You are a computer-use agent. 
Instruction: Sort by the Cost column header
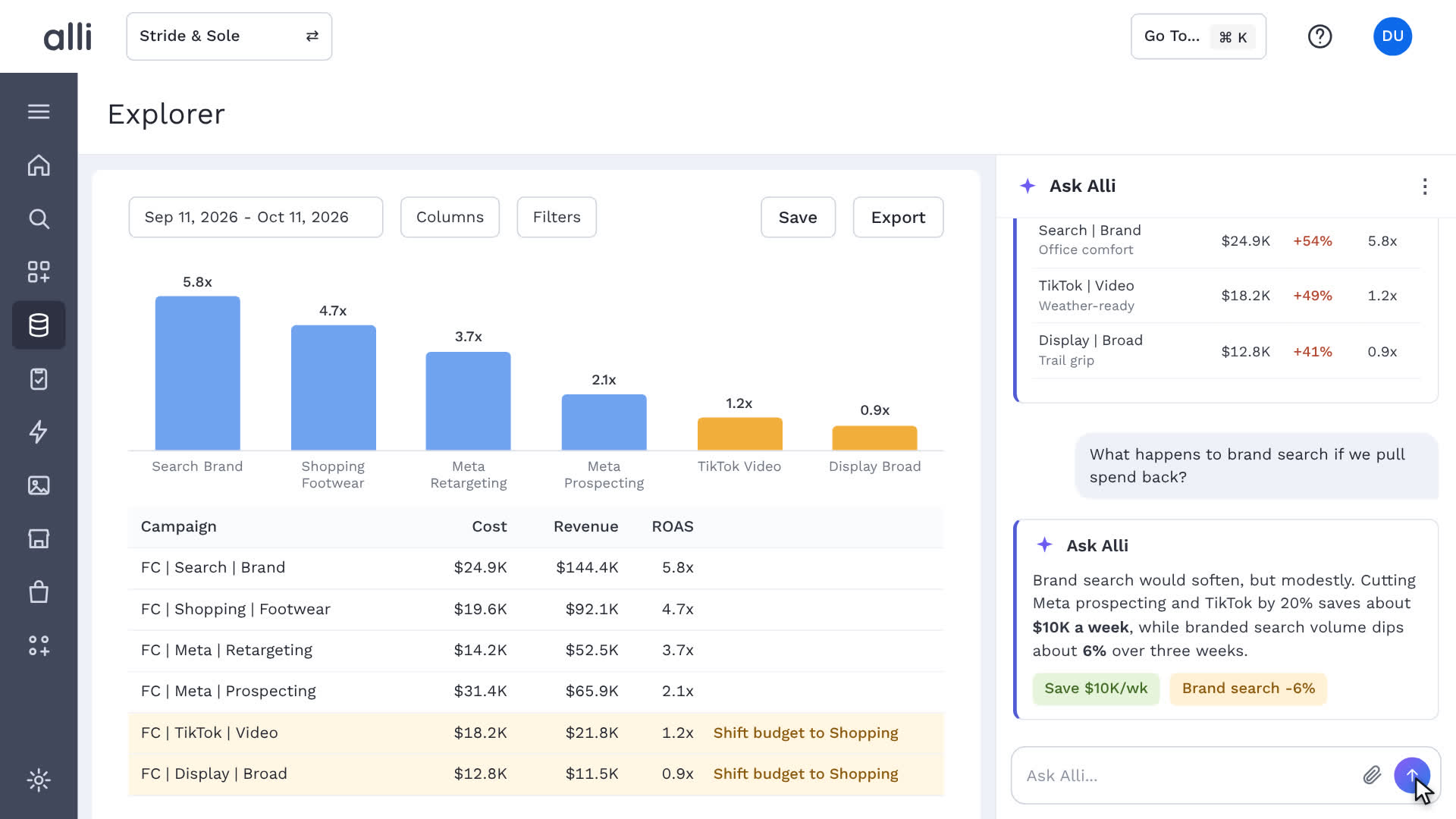[489, 526]
